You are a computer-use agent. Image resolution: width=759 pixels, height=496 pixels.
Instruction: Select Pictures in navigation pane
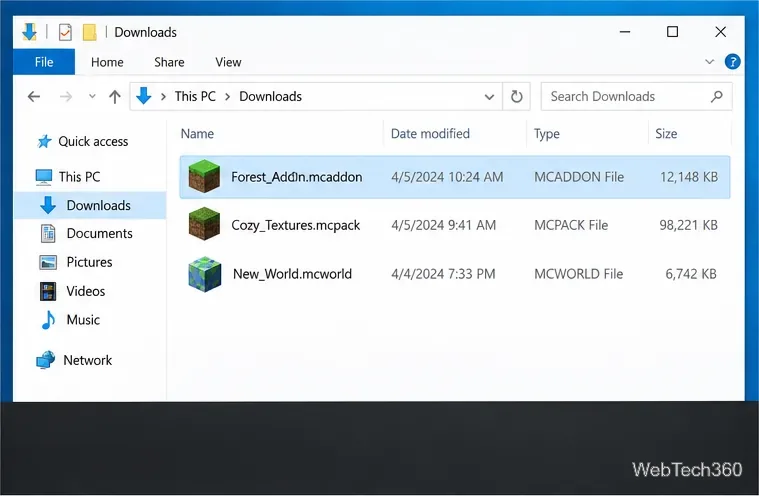pyautogui.click(x=89, y=262)
